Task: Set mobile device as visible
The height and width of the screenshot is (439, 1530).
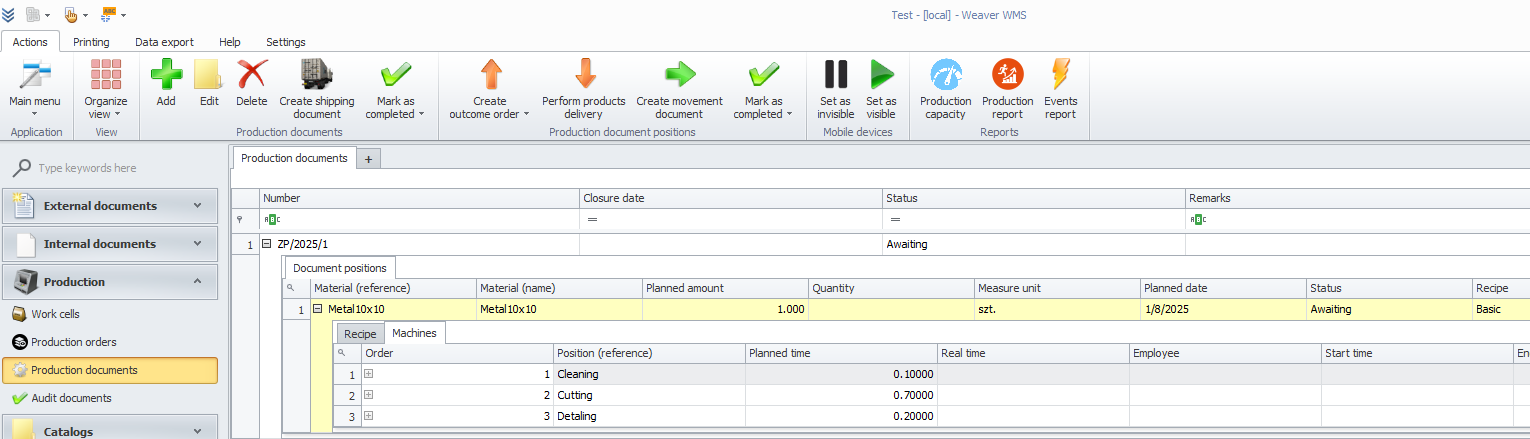Action: click(881, 90)
